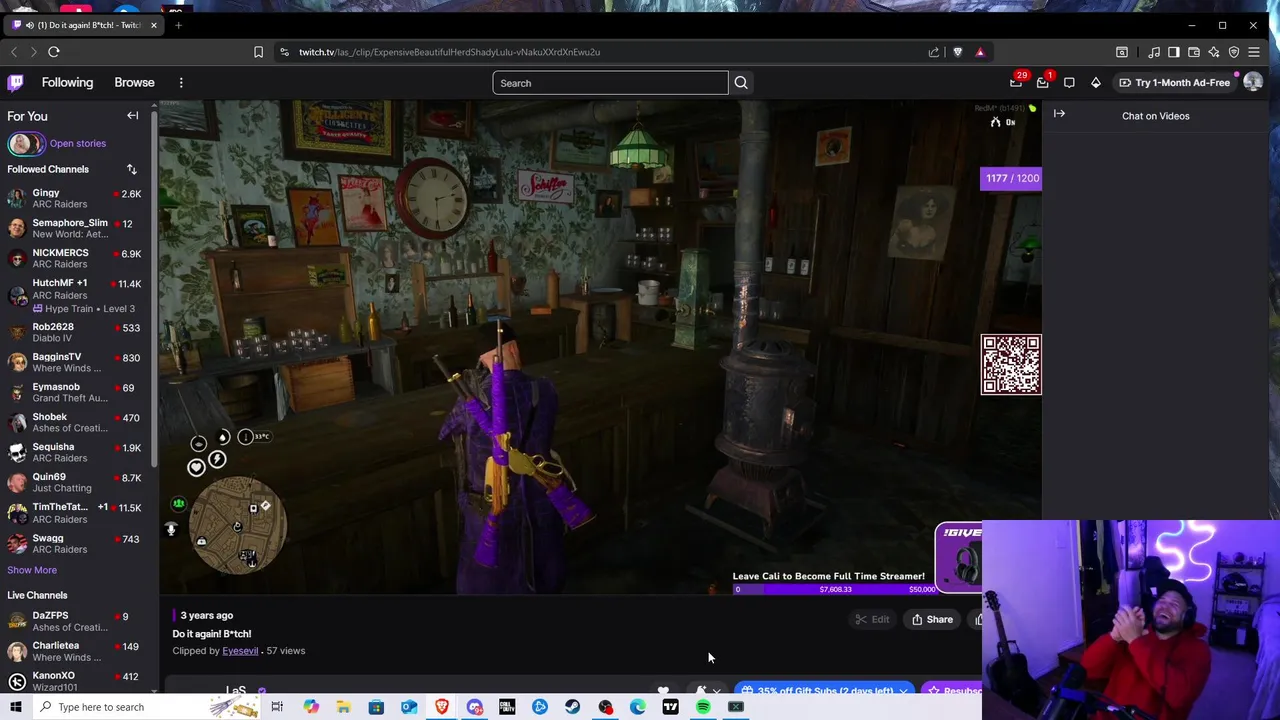Open a new browser tab
1280x720 pixels.
(178, 25)
